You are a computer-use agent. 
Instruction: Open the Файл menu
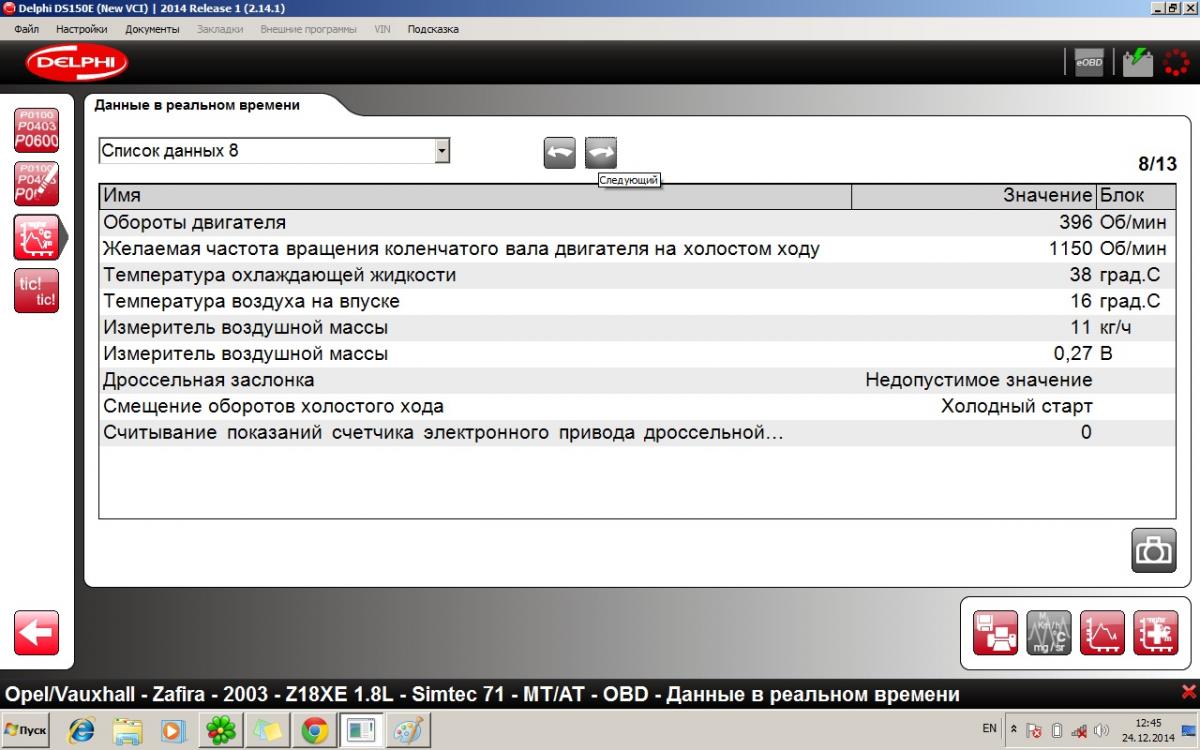[27, 29]
